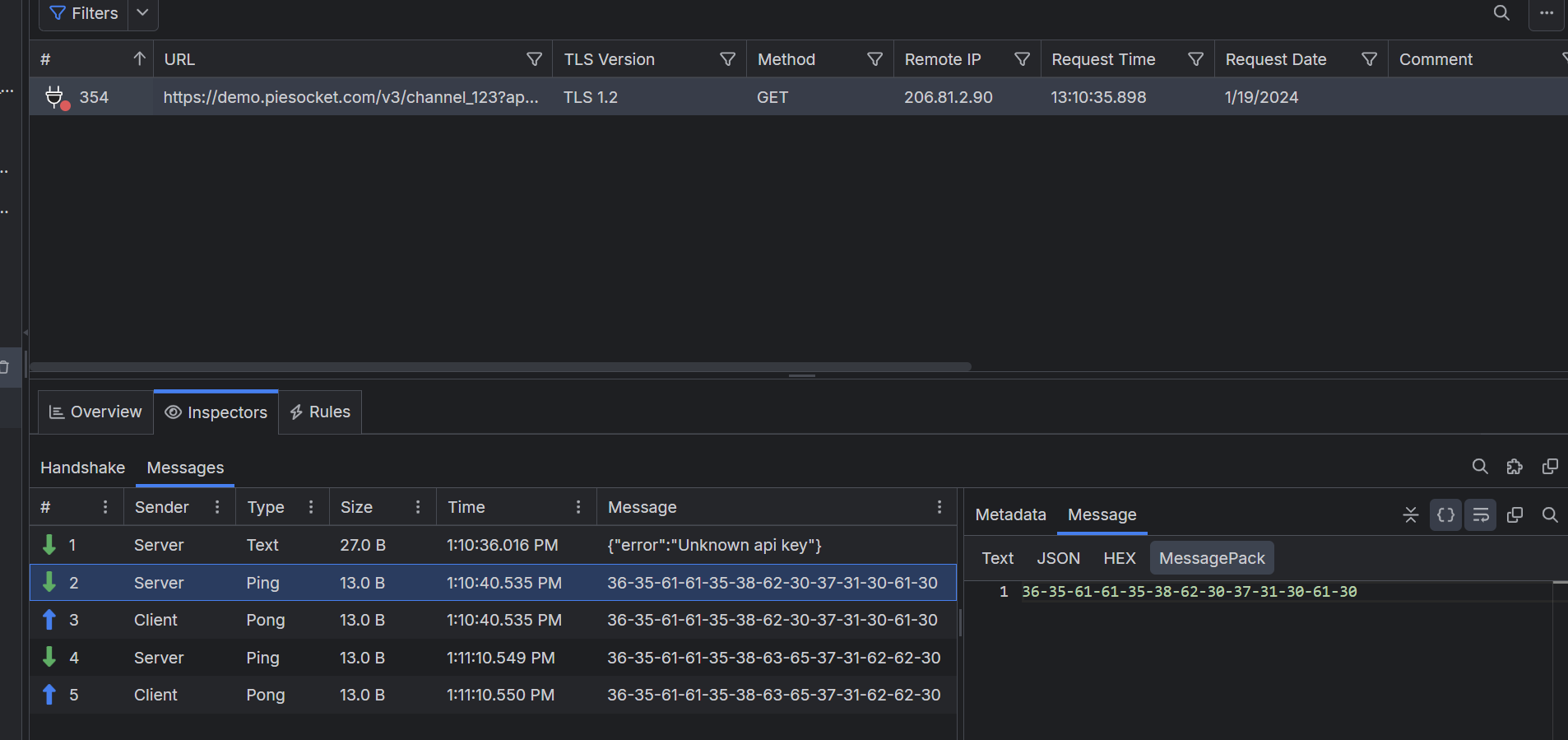Open Message column options menu
This screenshot has width=1568, height=740.
(939, 507)
